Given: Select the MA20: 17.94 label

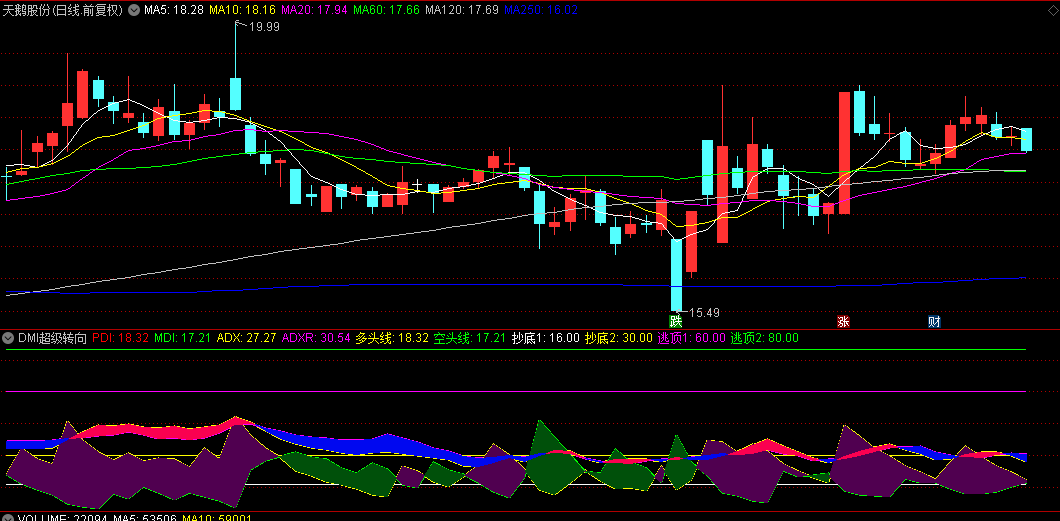Looking at the screenshot, I should point(314,10).
